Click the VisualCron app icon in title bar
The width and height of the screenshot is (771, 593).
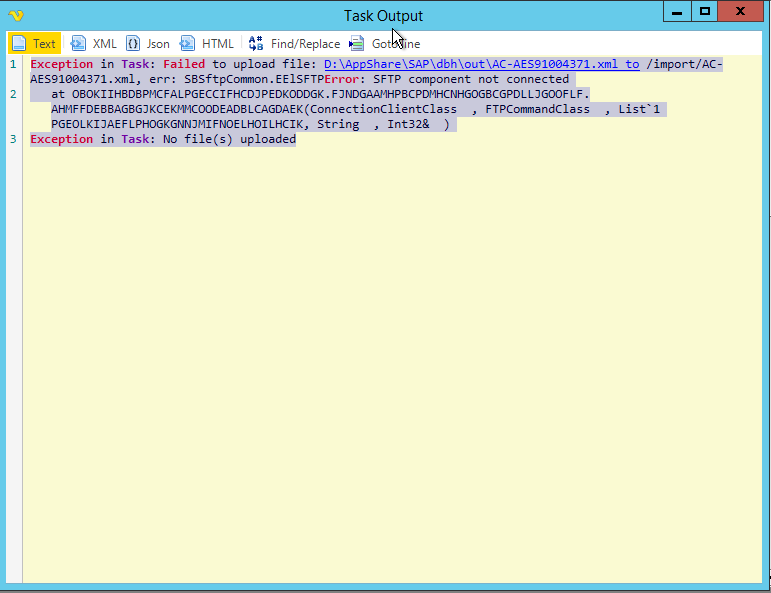[15, 15]
